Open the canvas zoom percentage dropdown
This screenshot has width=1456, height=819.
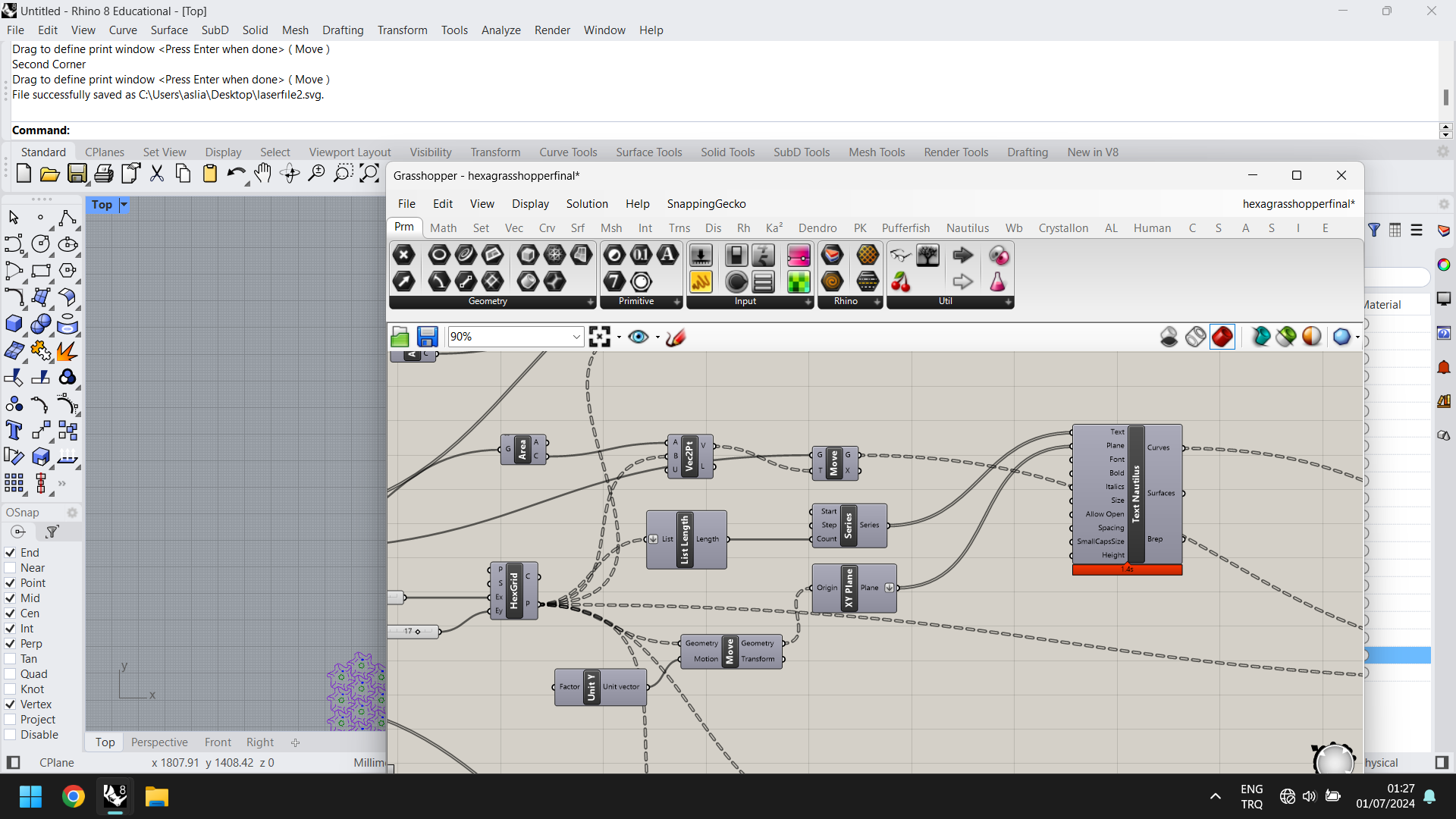pyautogui.click(x=576, y=337)
